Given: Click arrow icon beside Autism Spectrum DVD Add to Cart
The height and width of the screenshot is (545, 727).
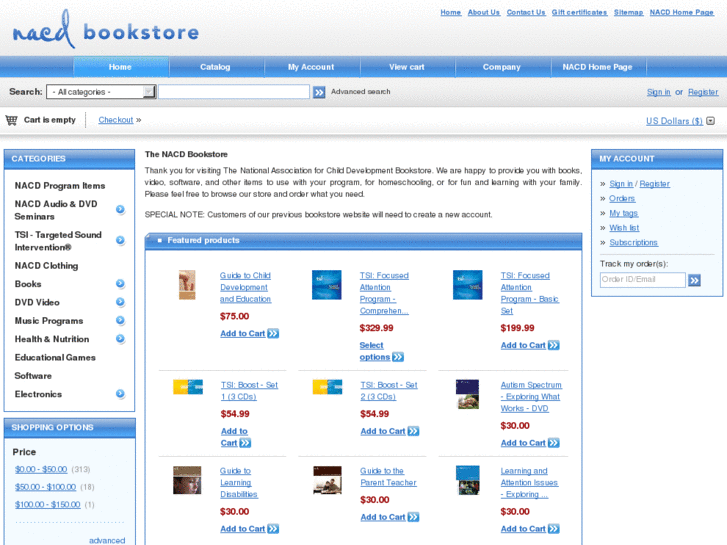Looking at the screenshot, I should point(554,443).
